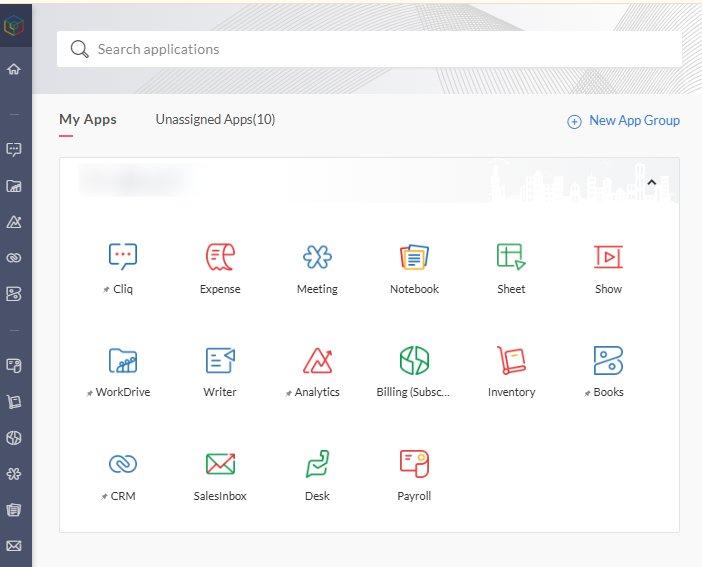Open SalesInbox envelope in sidebar

[14, 546]
